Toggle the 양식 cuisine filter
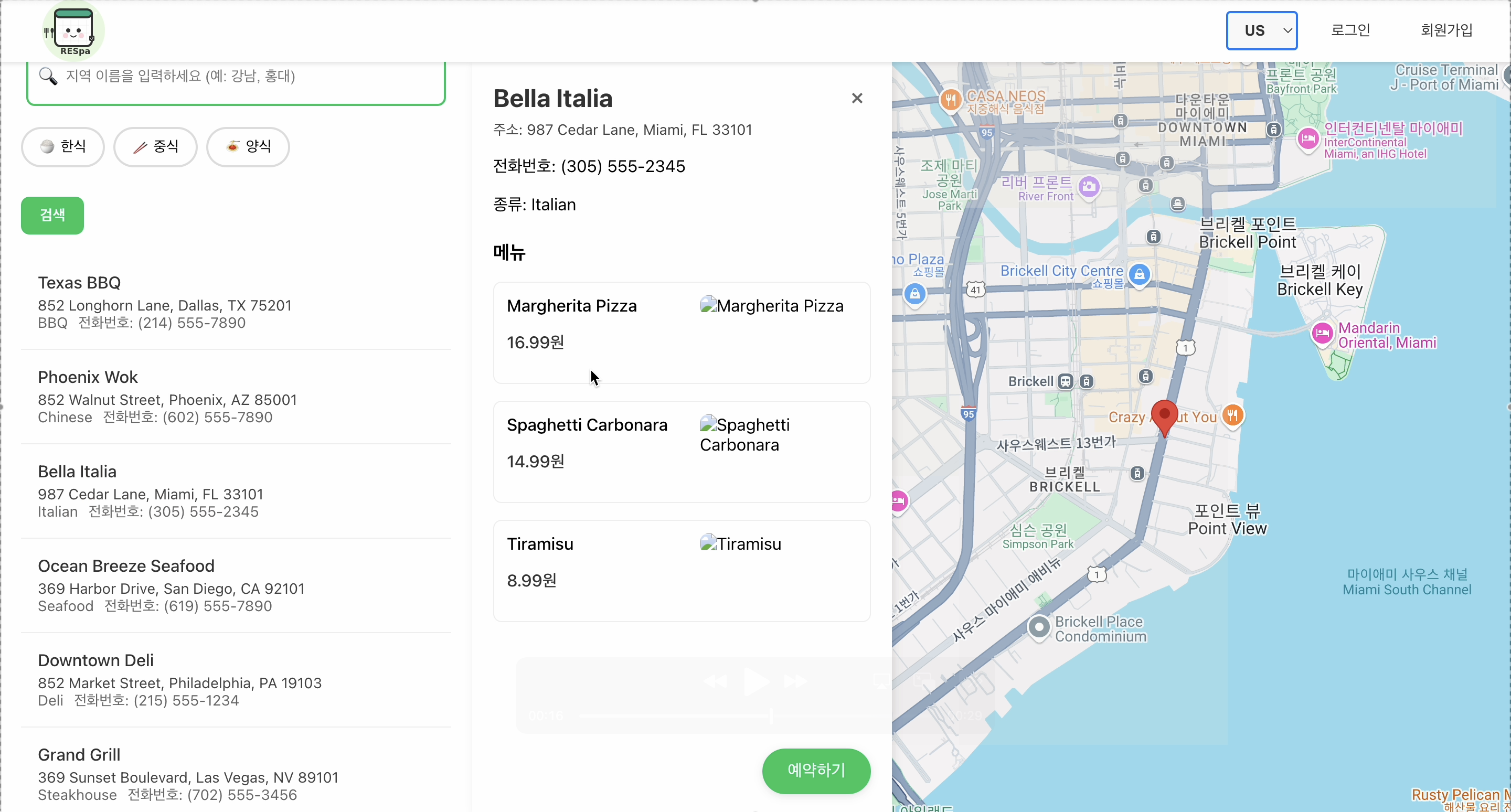Screen dimensions: 1511x812 point(248,146)
